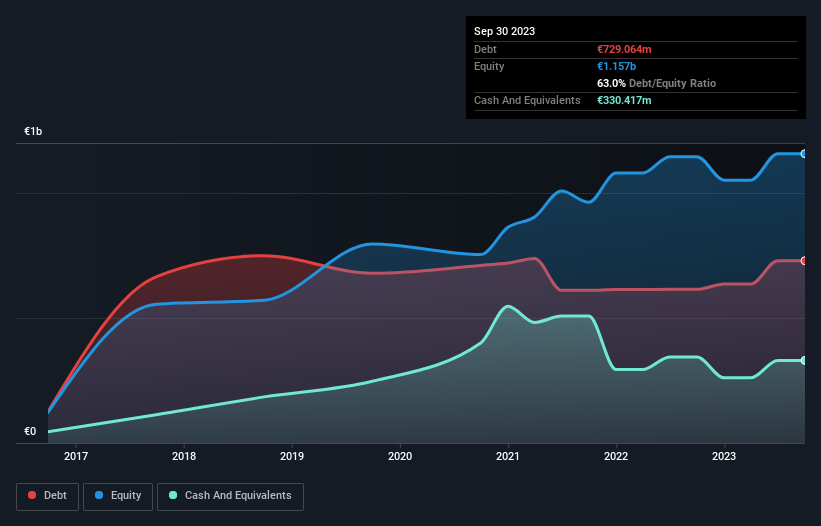
Task: Click the €729.064m debt value
Action: pyautogui.click(x=624, y=49)
